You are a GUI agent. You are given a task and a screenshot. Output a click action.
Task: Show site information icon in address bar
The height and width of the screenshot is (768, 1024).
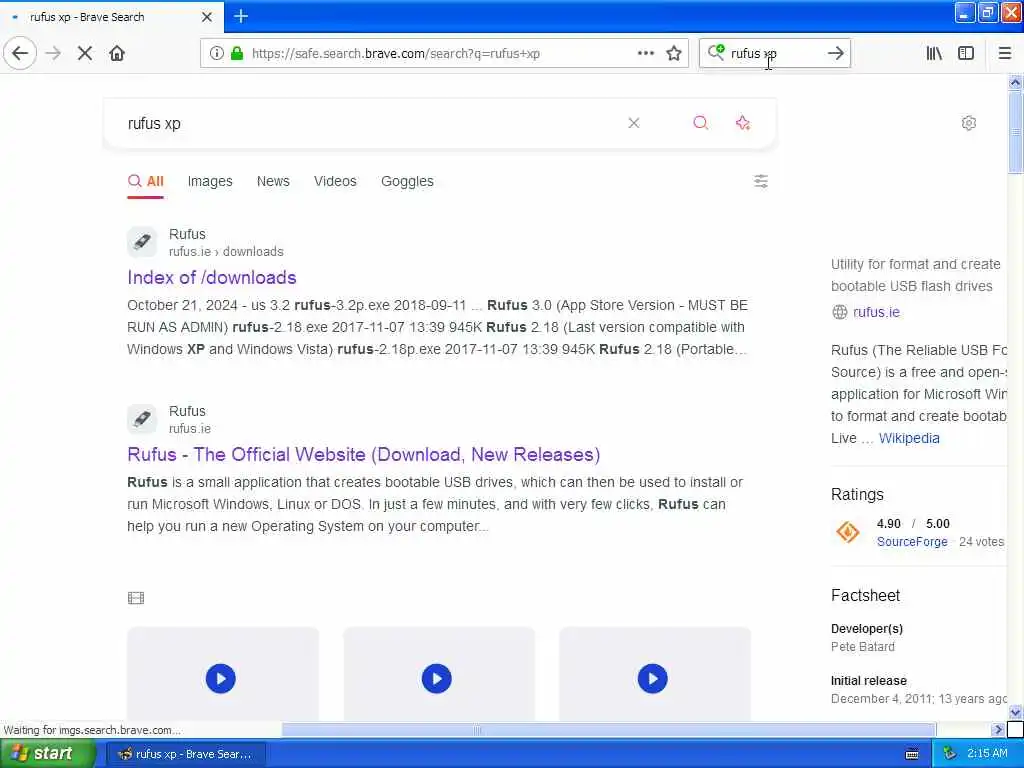pyautogui.click(x=217, y=53)
